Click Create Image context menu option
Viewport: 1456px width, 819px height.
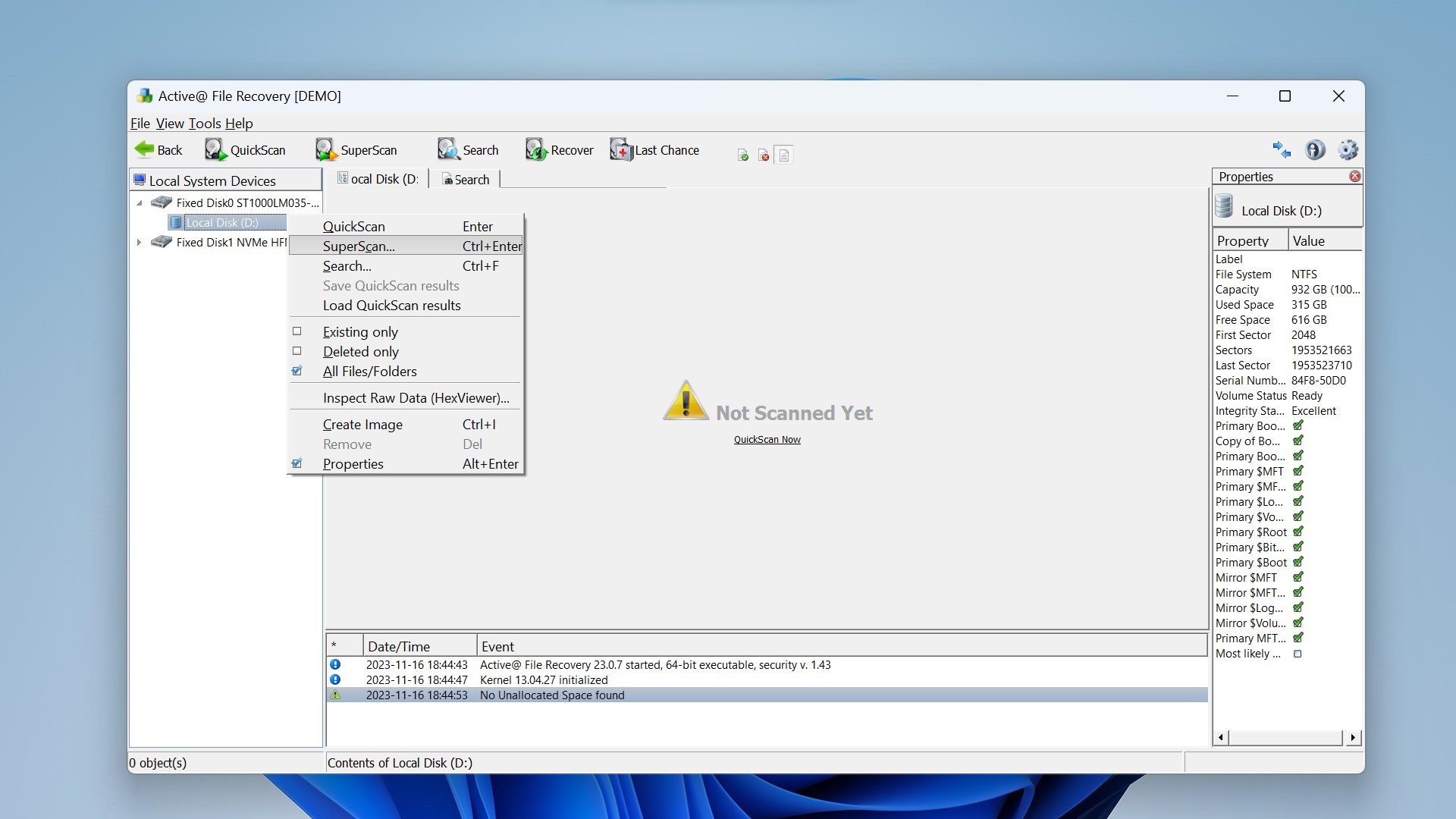point(362,423)
